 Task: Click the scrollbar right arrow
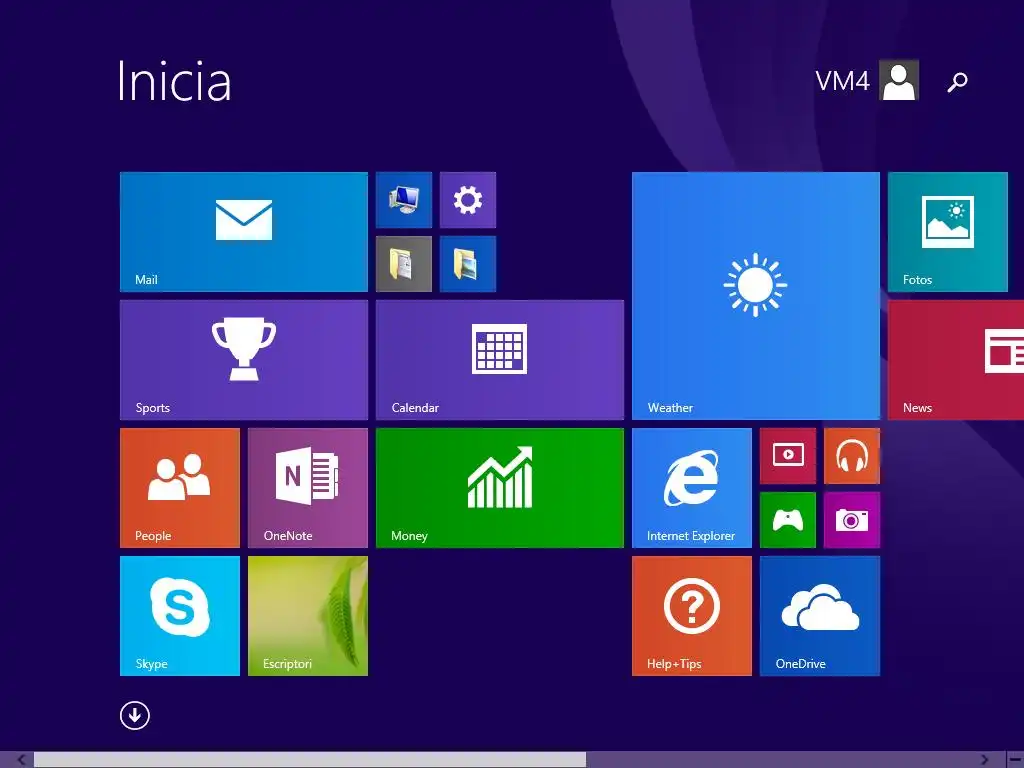984,760
